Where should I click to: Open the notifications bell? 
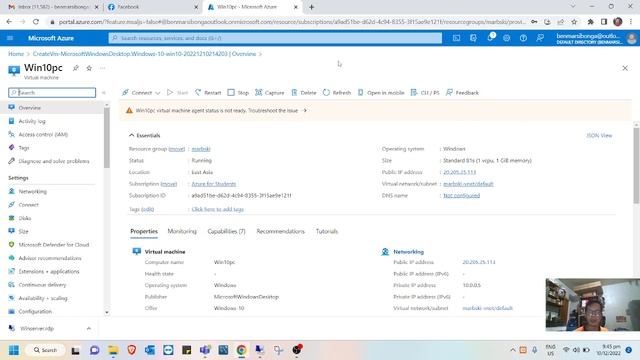point(490,38)
